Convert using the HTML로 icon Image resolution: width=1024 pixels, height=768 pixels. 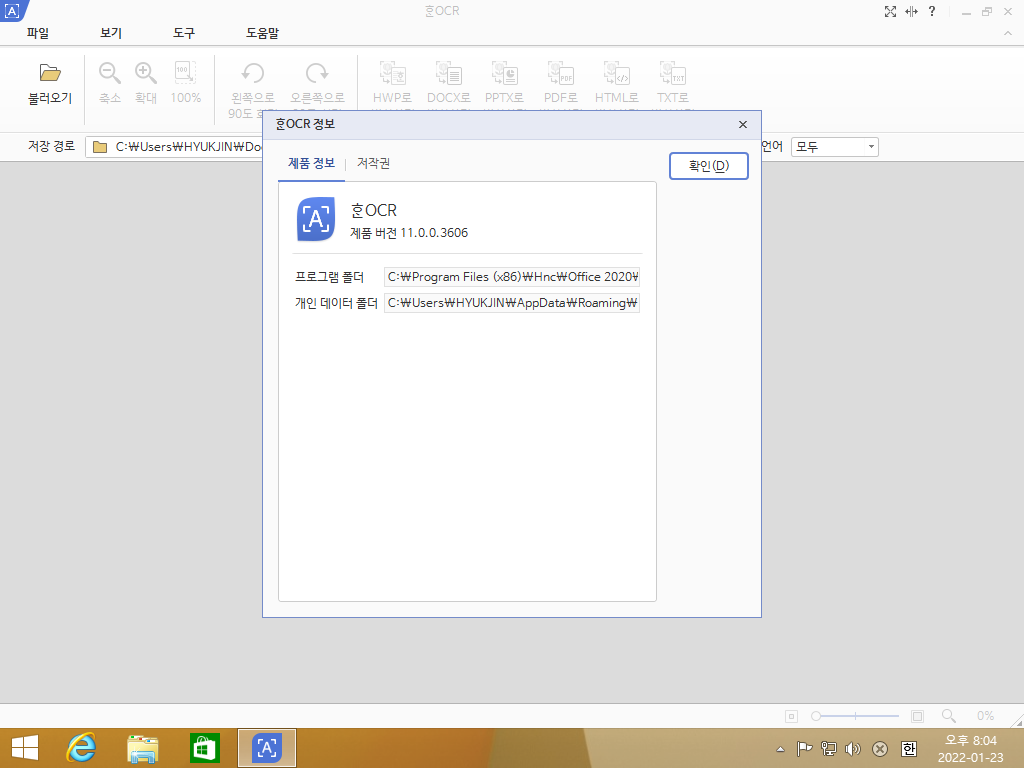point(616,73)
